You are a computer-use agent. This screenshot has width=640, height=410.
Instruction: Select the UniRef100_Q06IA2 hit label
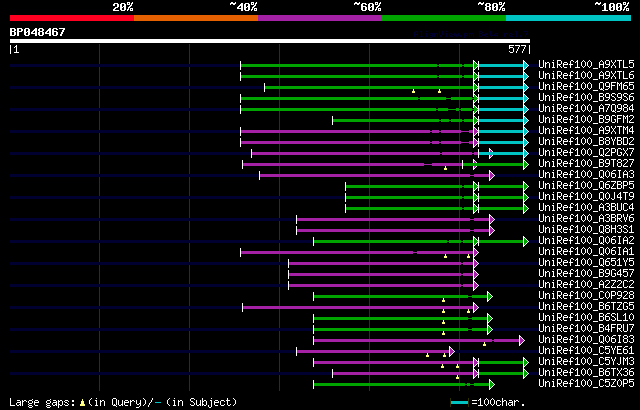(586, 241)
